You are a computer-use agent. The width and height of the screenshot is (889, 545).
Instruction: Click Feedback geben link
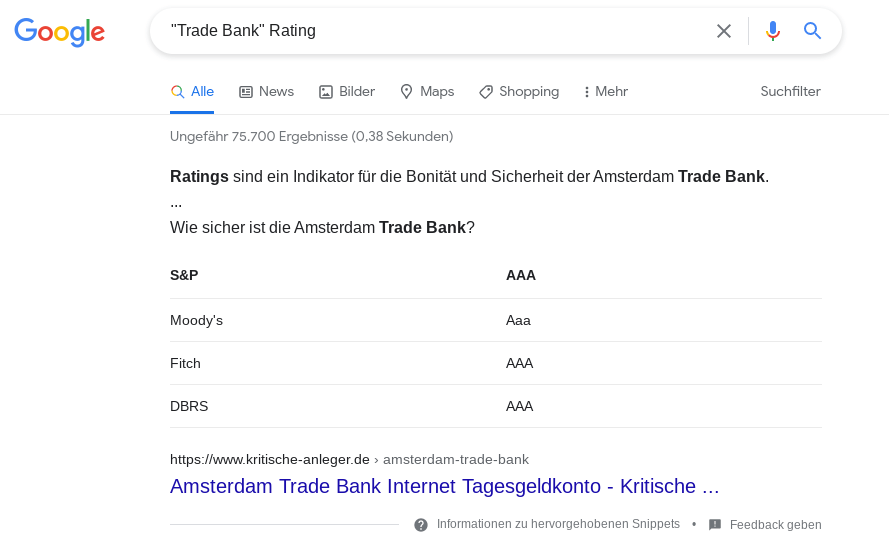775,524
